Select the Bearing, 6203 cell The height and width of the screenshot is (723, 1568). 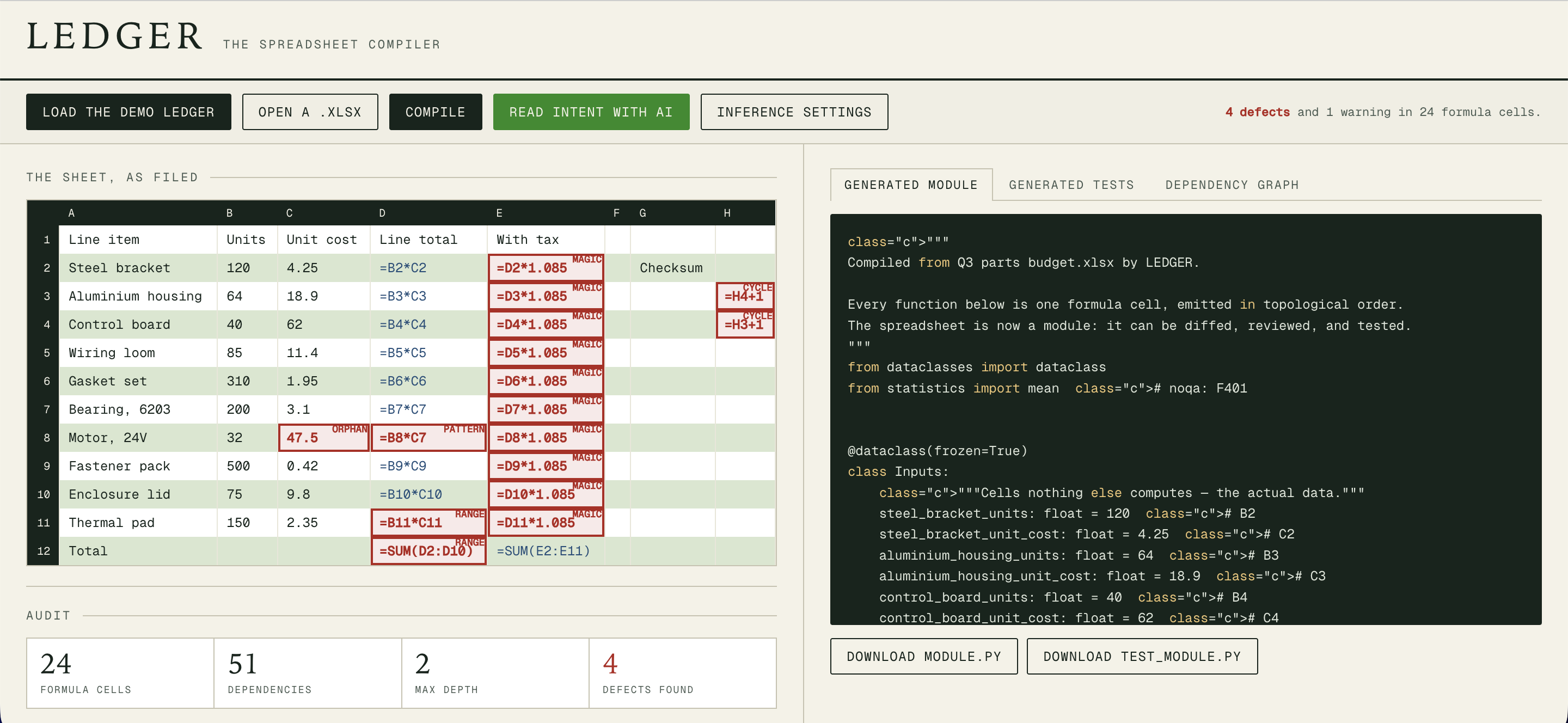tap(138, 409)
